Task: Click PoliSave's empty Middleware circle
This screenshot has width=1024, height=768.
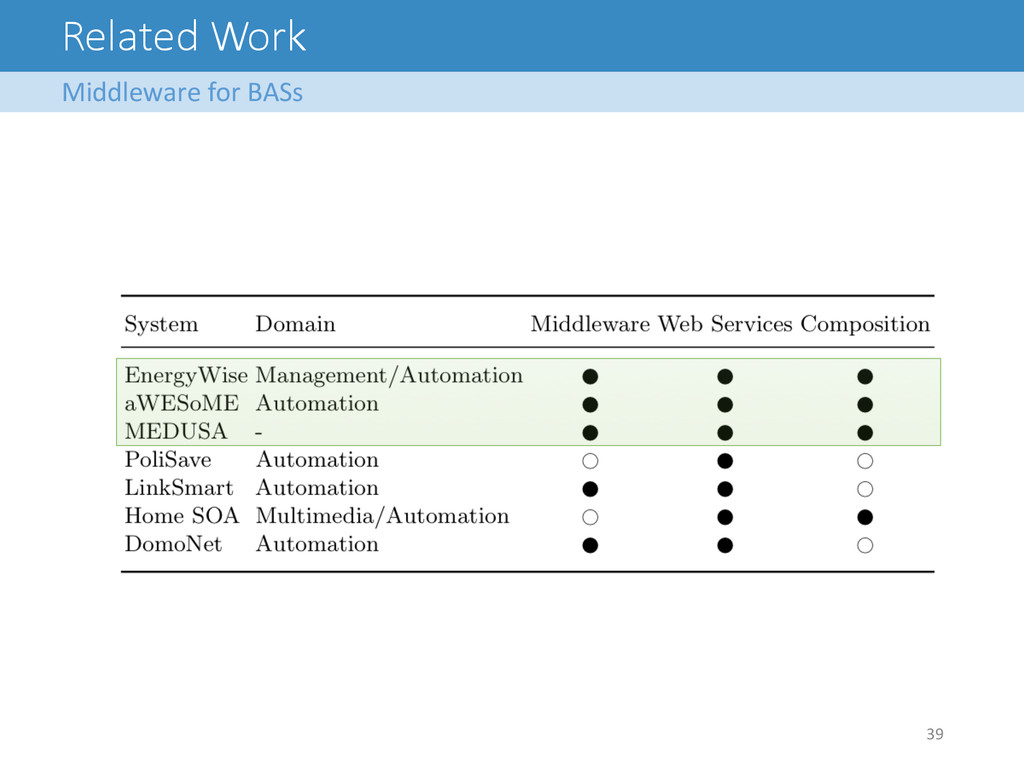Action: point(590,461)
